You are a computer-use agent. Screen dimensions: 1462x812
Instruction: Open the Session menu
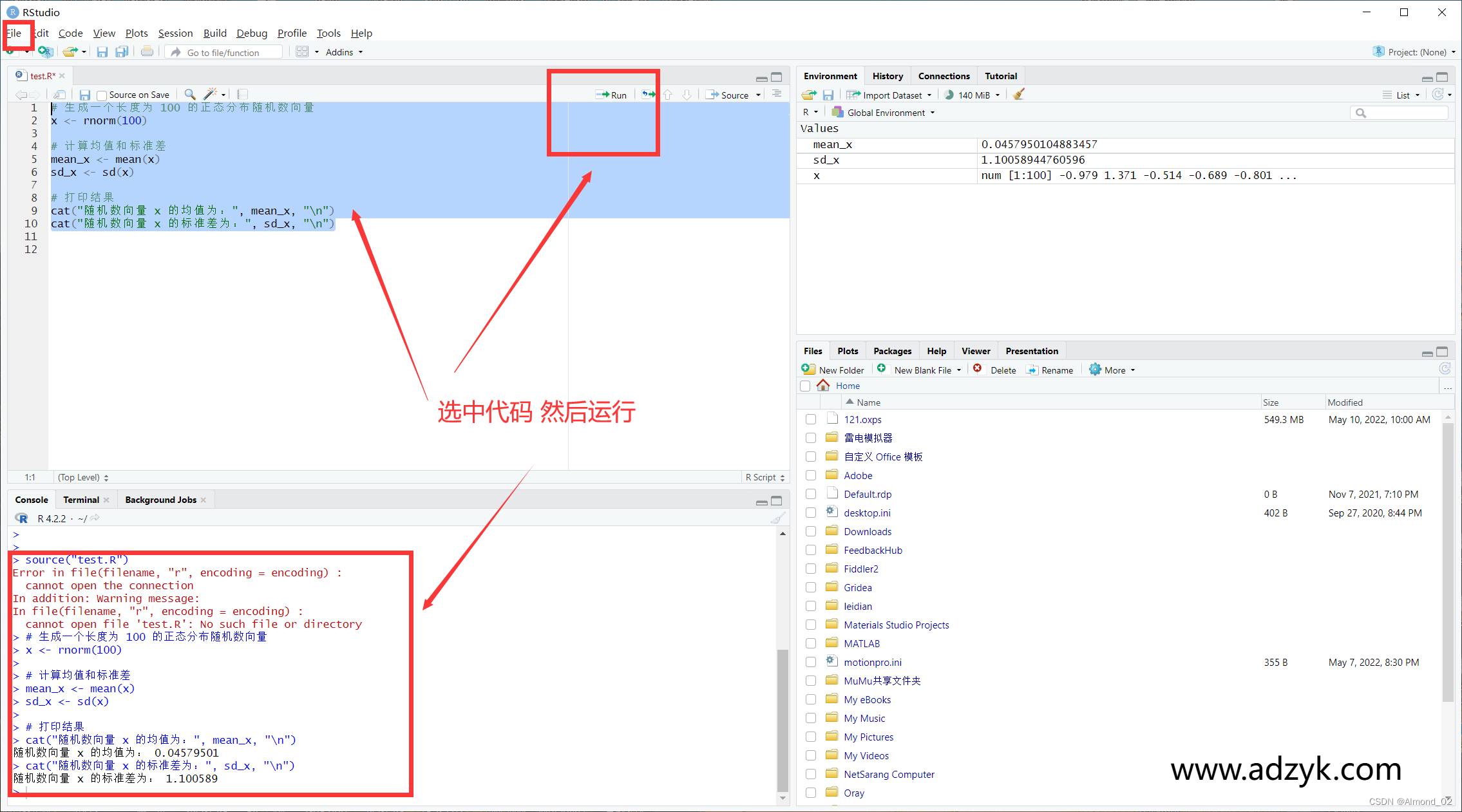(175, 33)
